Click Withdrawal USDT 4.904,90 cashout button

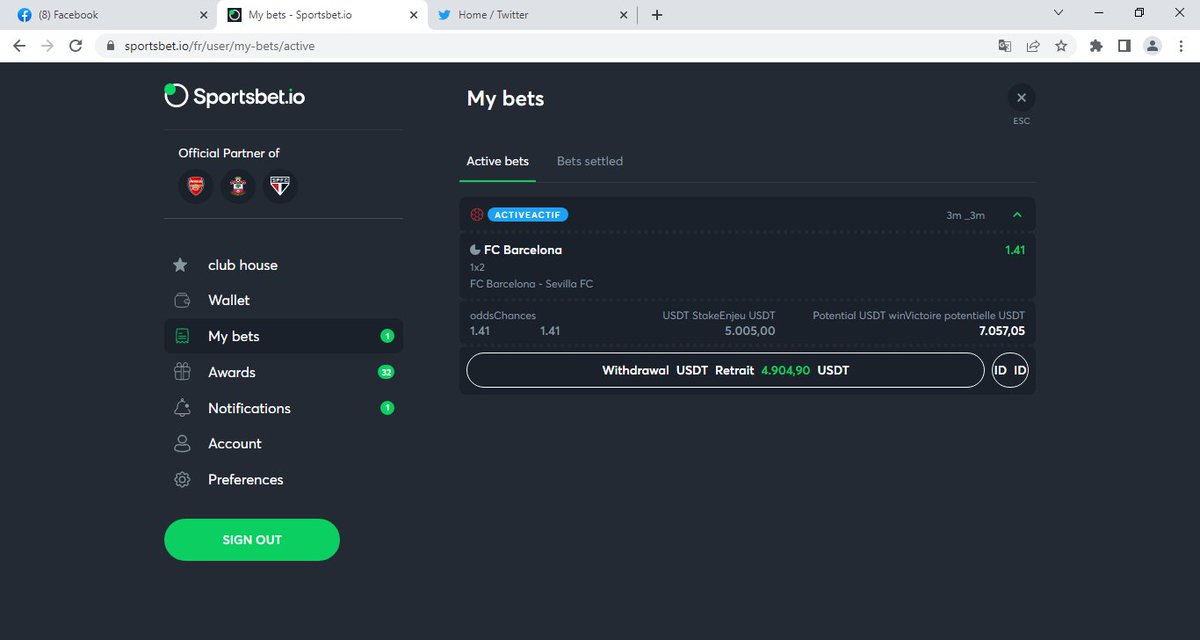[726, 370]
